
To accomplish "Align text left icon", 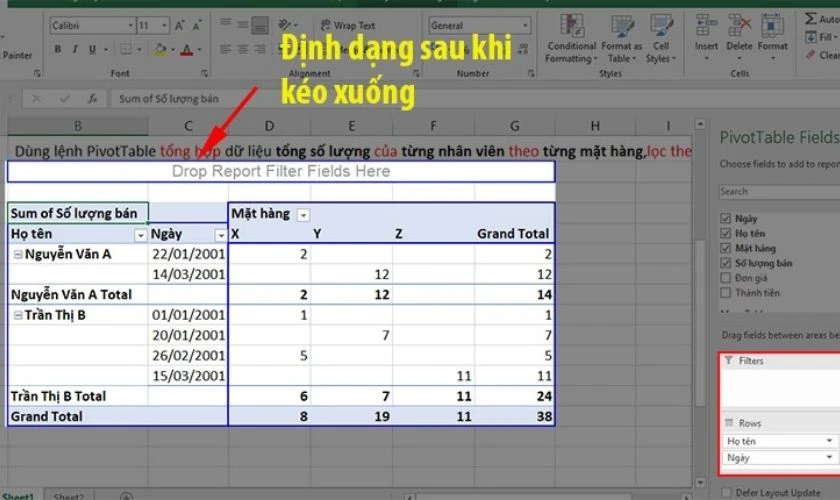I will 226,49.
